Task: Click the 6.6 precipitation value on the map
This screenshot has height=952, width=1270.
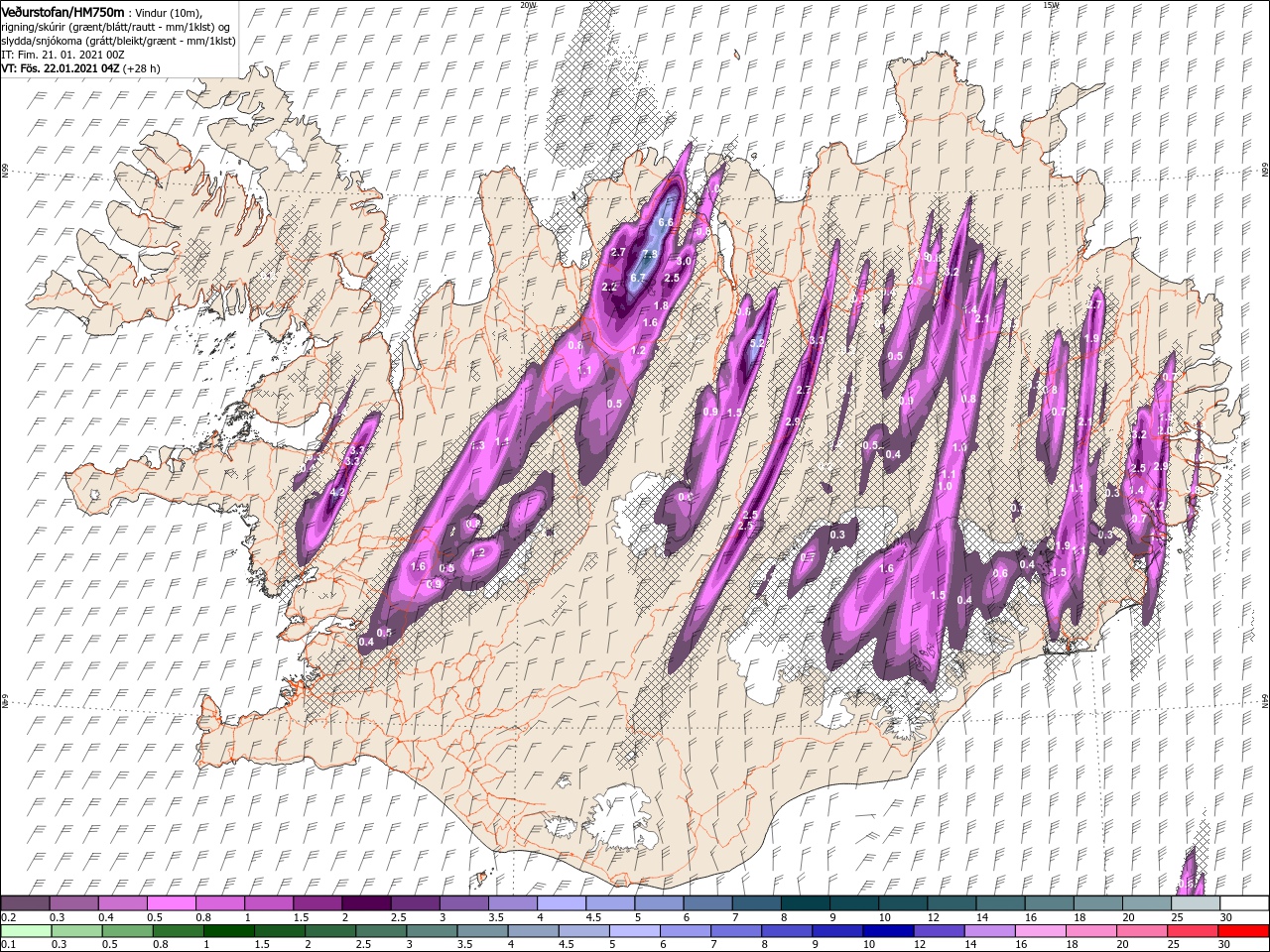Action: pyautogui.click(x=666, y=223)
